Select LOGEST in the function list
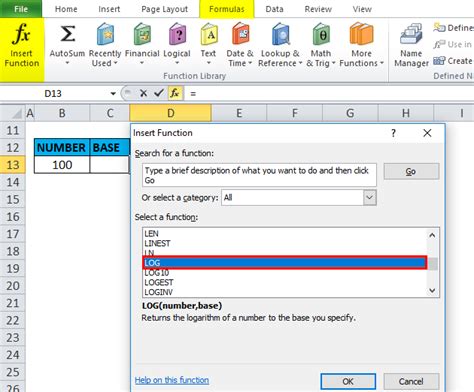Screen dimensions: 474x392 point(285,282)
